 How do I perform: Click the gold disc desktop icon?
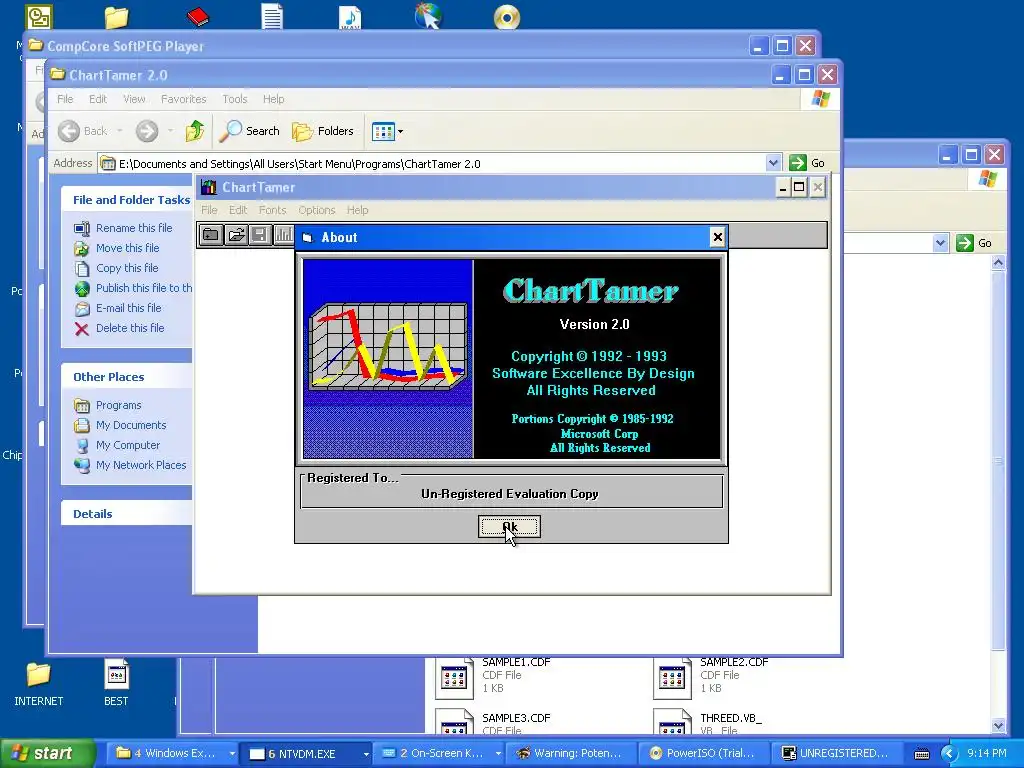[x=507, y=17]
